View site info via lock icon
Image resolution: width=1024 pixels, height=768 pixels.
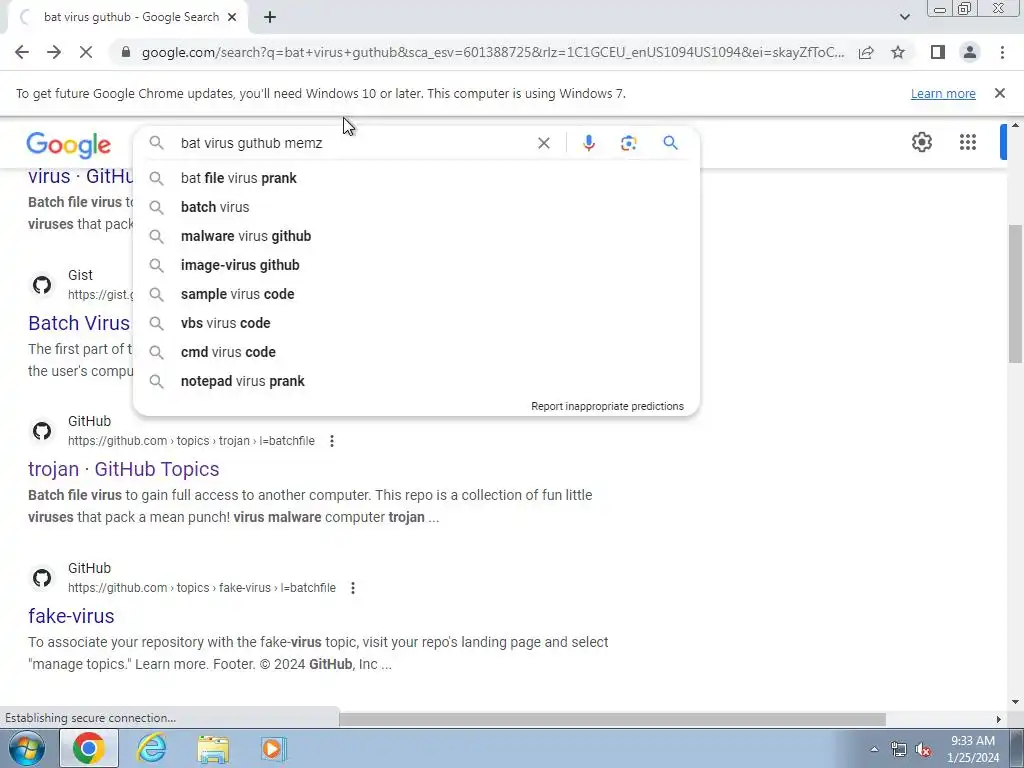(126, 52)
